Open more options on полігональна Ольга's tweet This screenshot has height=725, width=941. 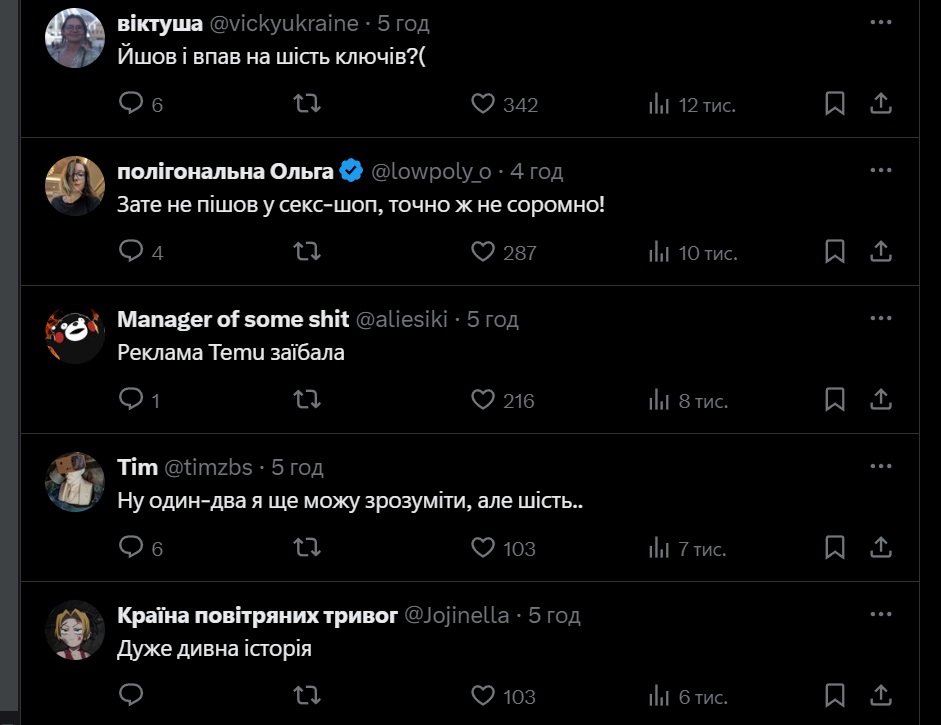(880, 171)
